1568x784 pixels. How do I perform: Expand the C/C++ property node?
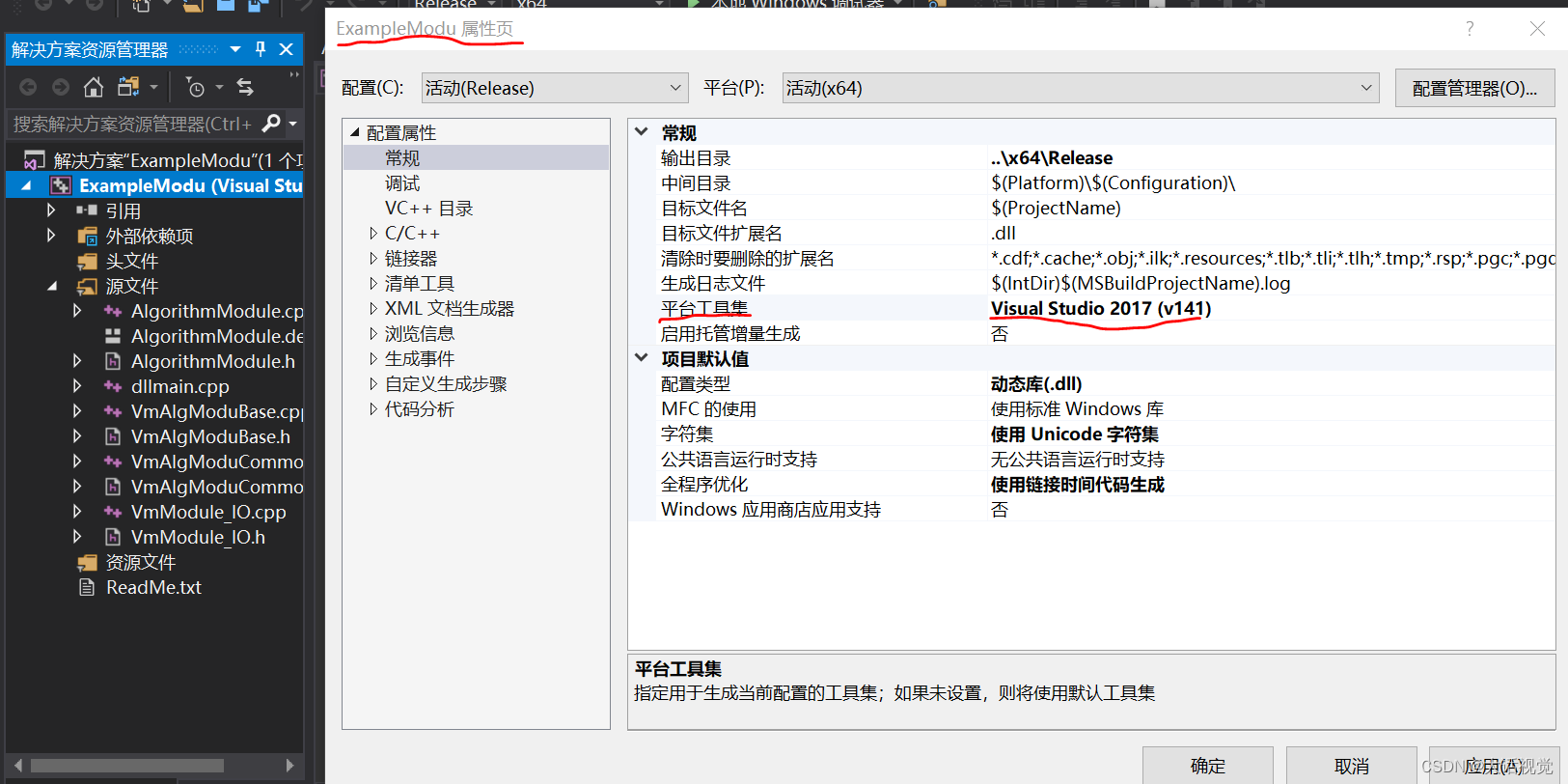coord(373,233)
